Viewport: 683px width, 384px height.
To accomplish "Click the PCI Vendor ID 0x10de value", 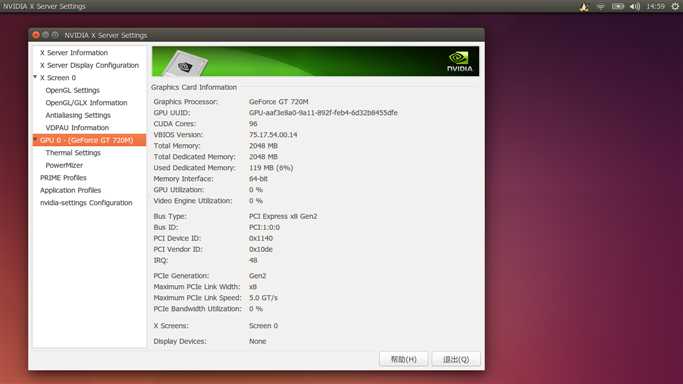I will coord(261,249).
